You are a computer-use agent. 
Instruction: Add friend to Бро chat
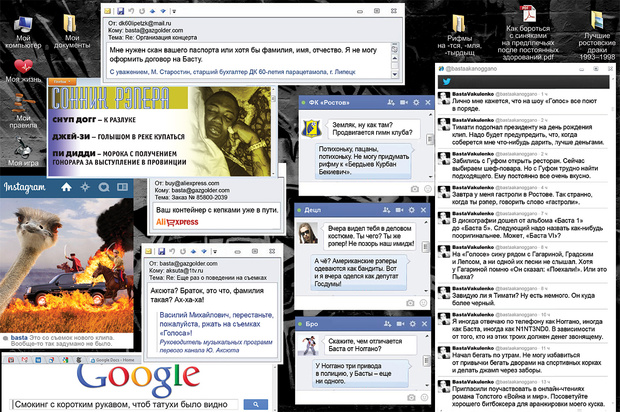(388, 324)
